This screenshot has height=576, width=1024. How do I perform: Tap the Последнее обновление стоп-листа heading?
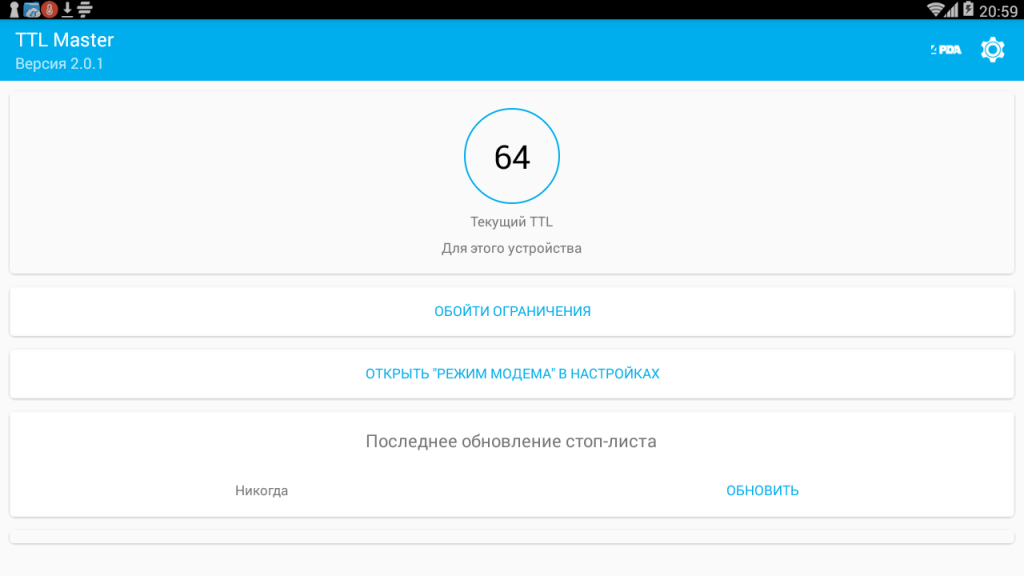(511, 441)
